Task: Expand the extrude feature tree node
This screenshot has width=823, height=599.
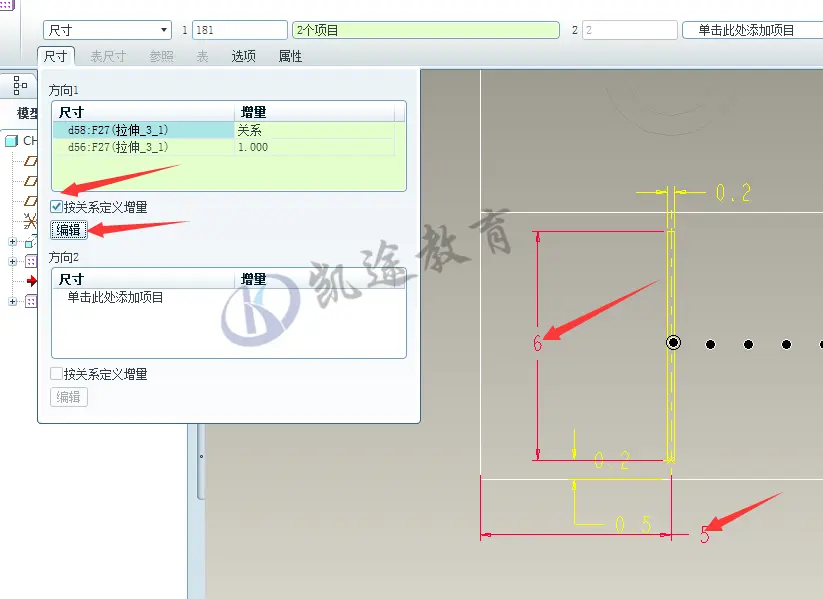Action: click(x=12, y=241)
